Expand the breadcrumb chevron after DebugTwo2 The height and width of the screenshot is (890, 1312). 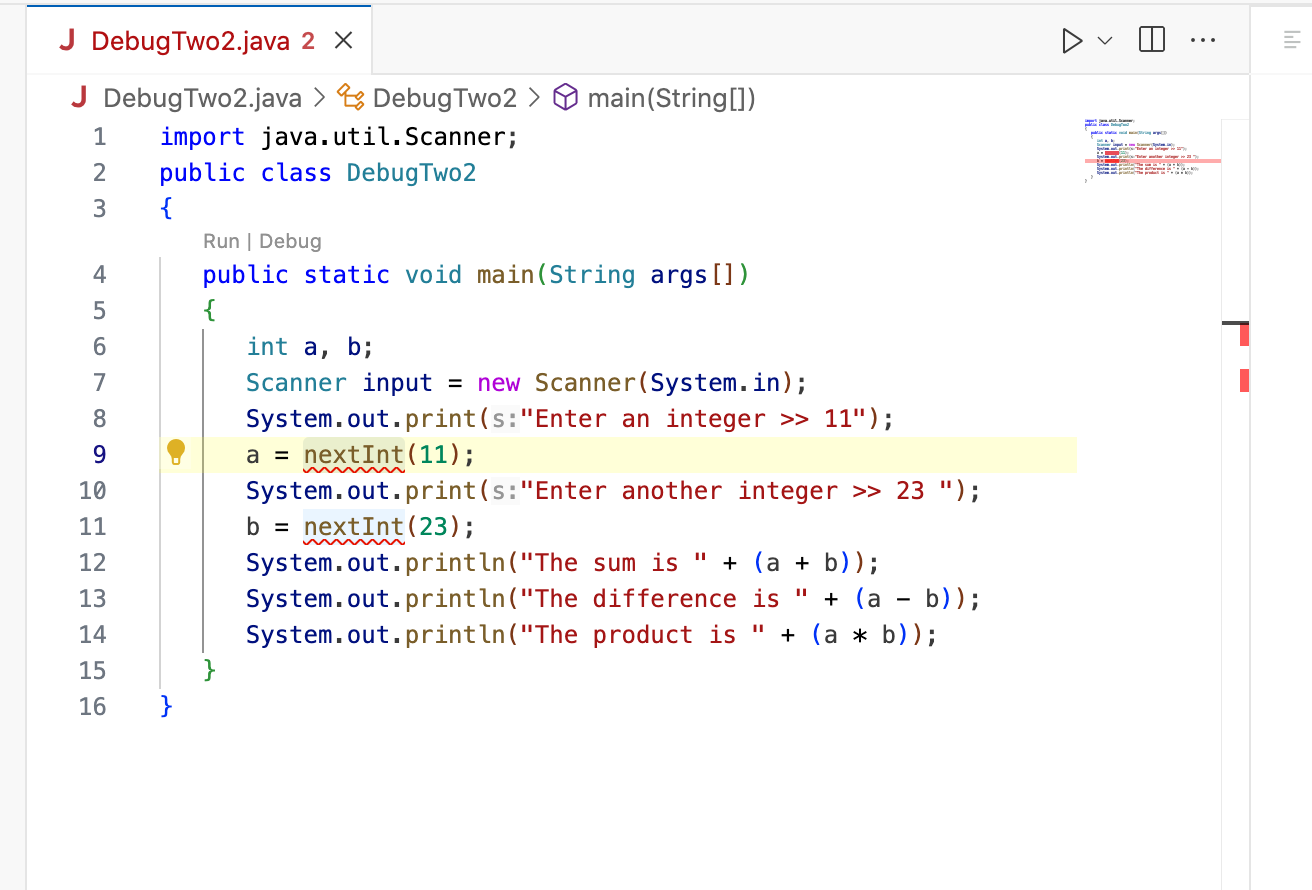coord(534,97)
